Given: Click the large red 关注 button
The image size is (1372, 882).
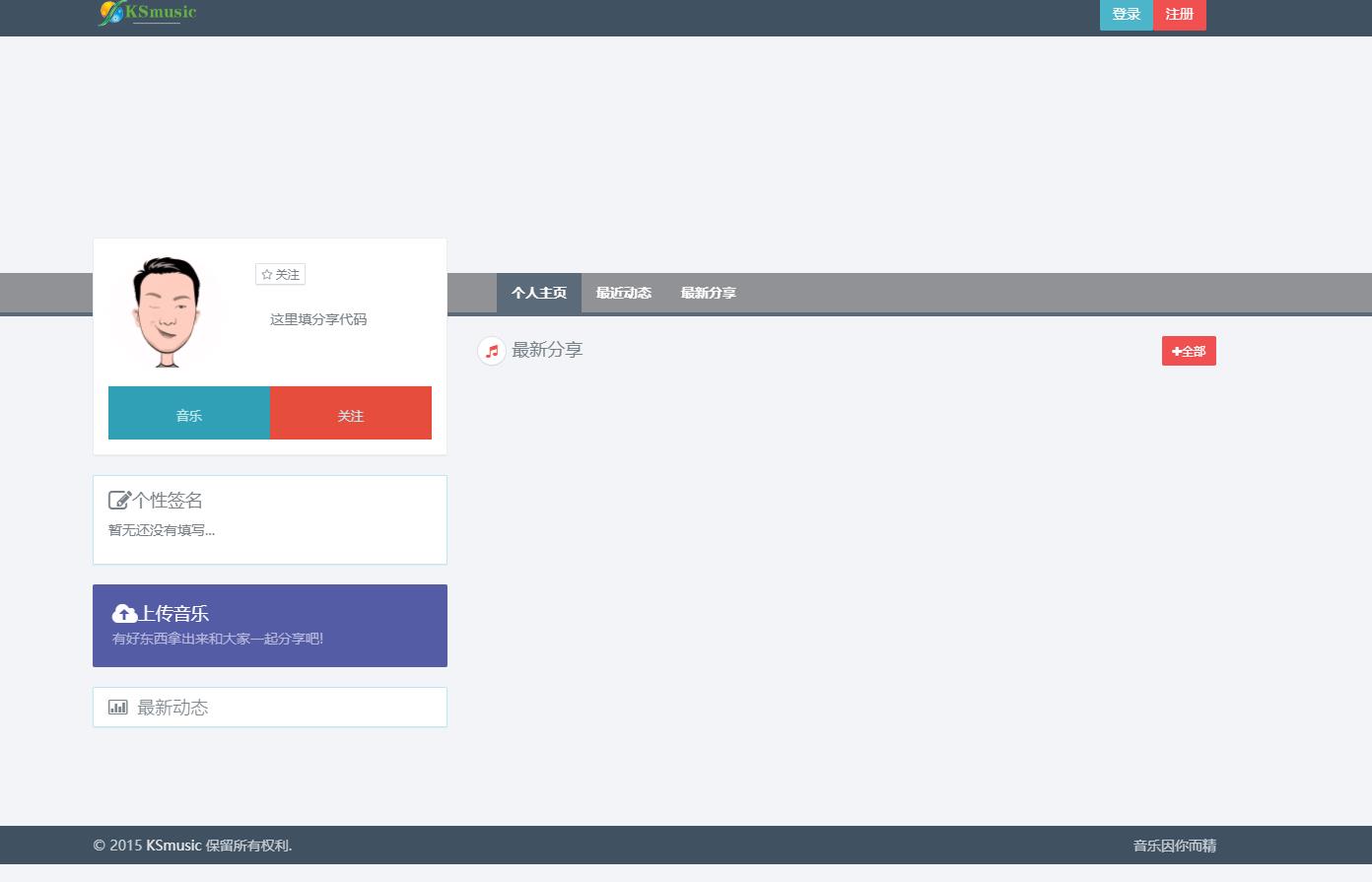Looking at the screenshot, I should coord(351,414).
